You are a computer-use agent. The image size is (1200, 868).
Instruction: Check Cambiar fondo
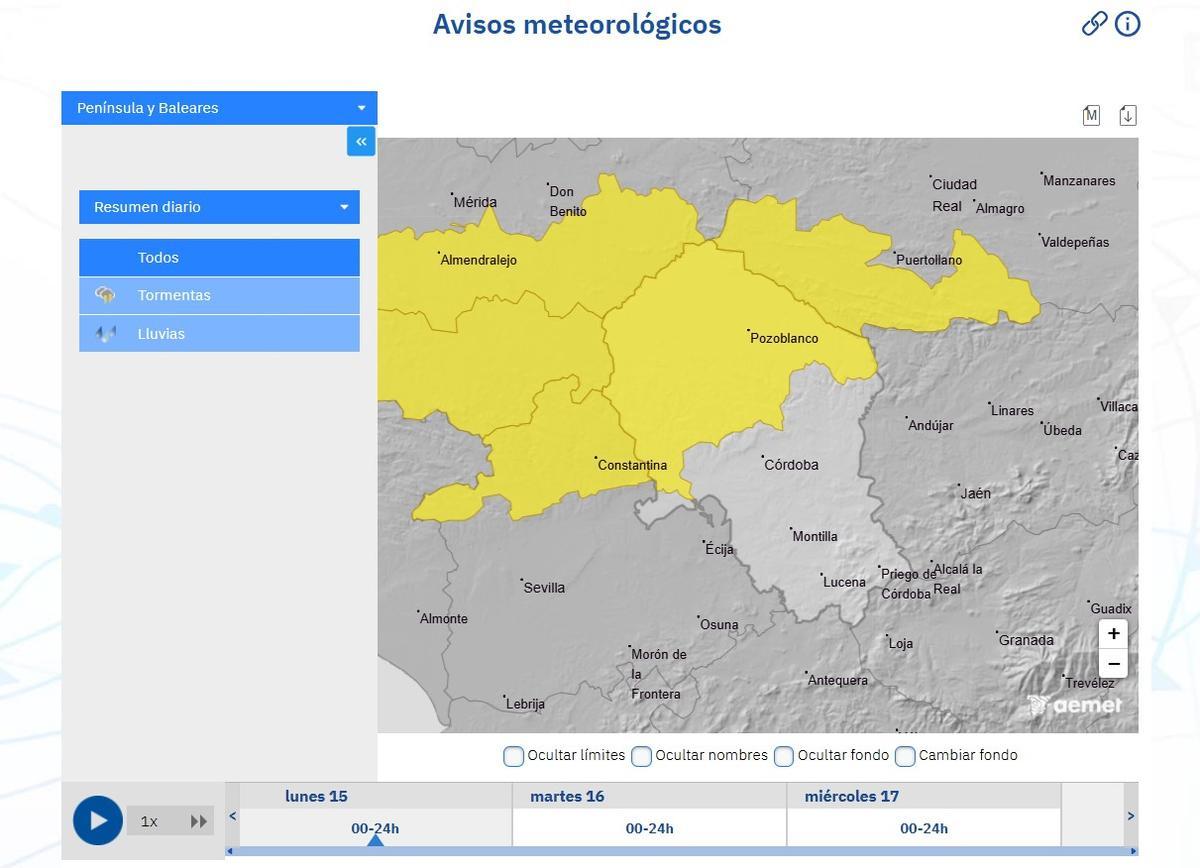[x=905, y=756]
